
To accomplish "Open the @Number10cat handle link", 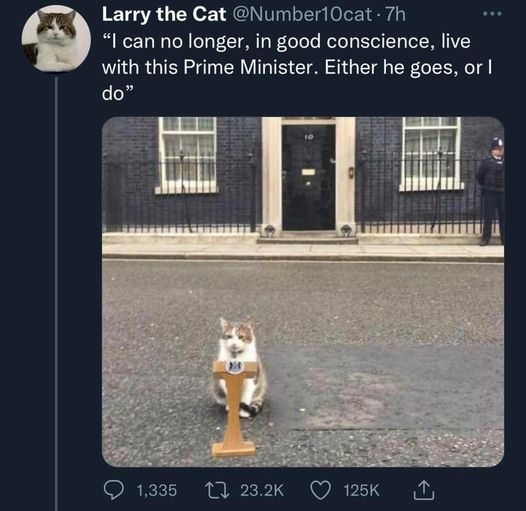I will click(x=302, y=15).
